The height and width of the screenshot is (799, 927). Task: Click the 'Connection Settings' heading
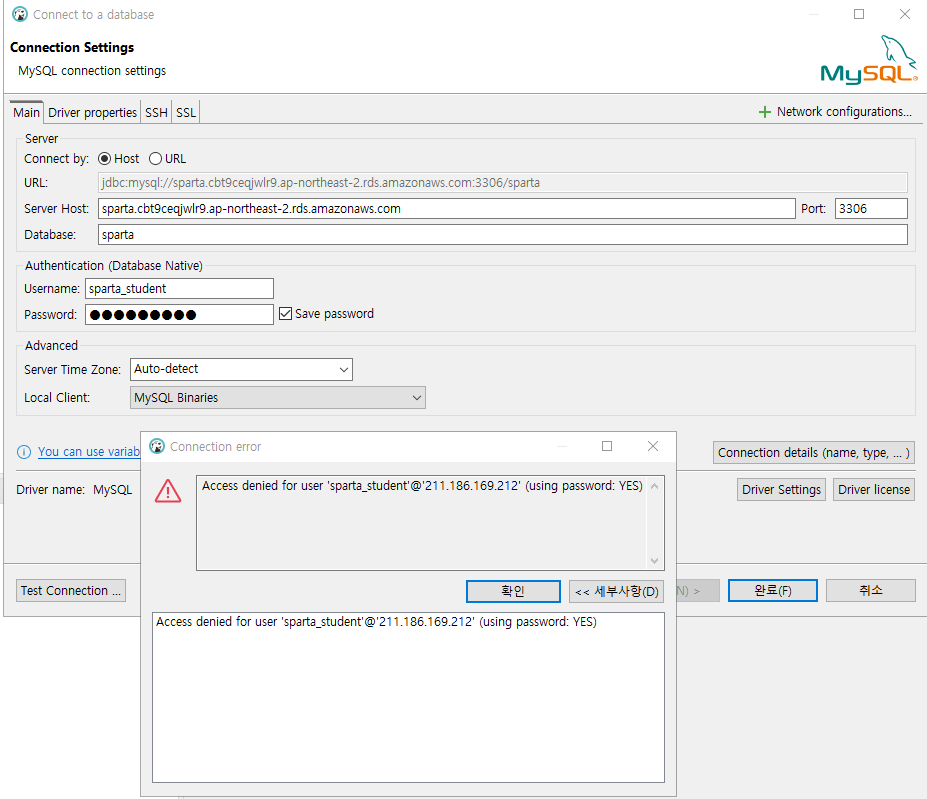[72, 47]
